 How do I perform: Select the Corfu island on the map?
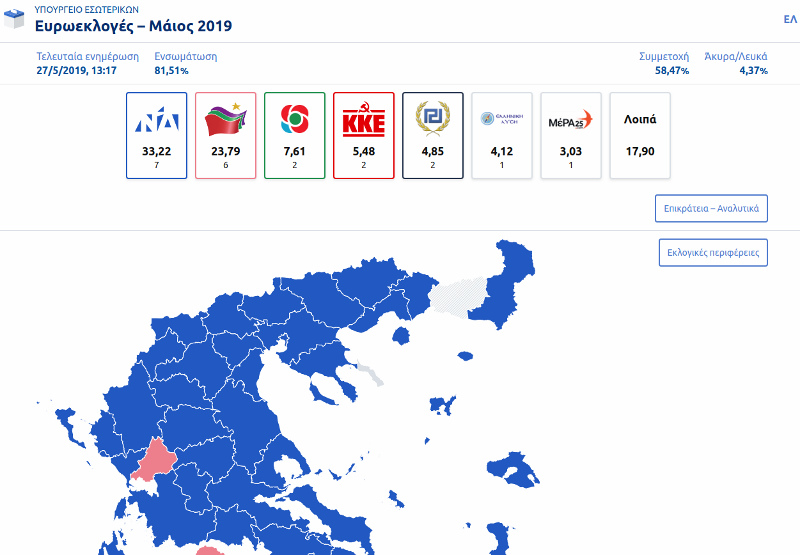(x=70, y=424)
